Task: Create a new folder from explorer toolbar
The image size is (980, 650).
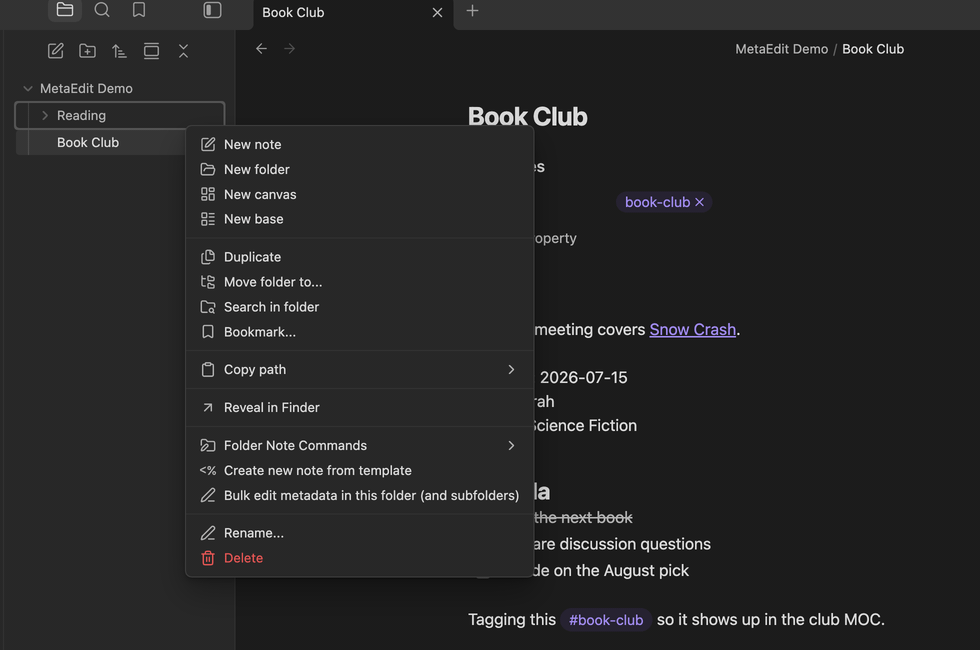Action: tap(88, 51)
